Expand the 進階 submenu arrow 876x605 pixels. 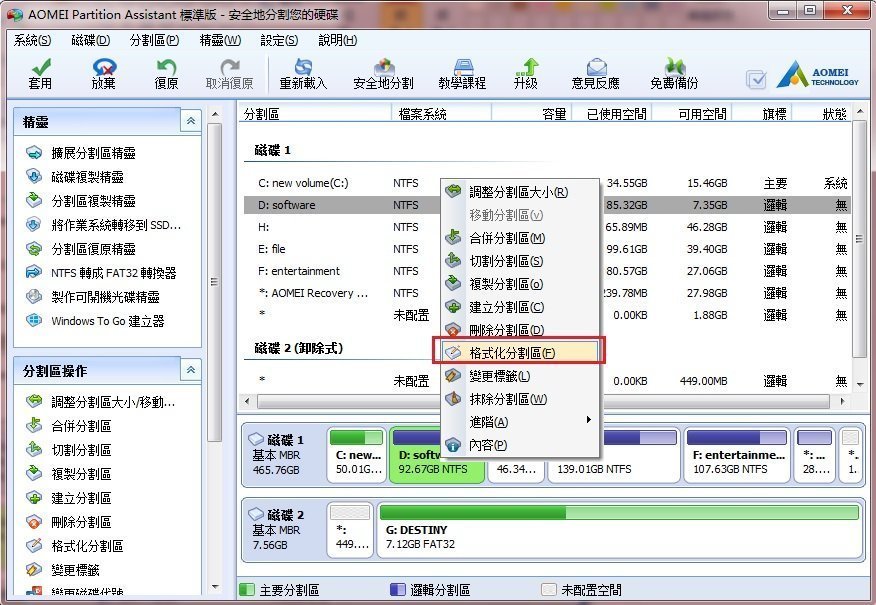(588, 420)
